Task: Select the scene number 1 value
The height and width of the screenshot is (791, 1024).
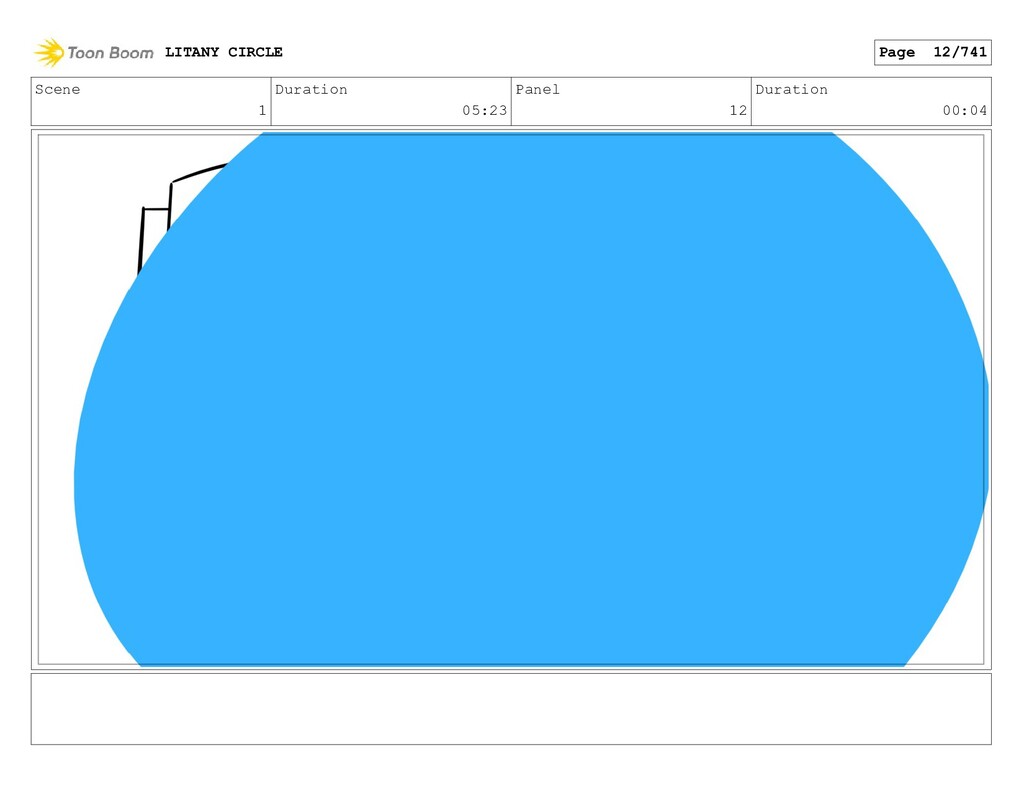Action: coord(262,110)
